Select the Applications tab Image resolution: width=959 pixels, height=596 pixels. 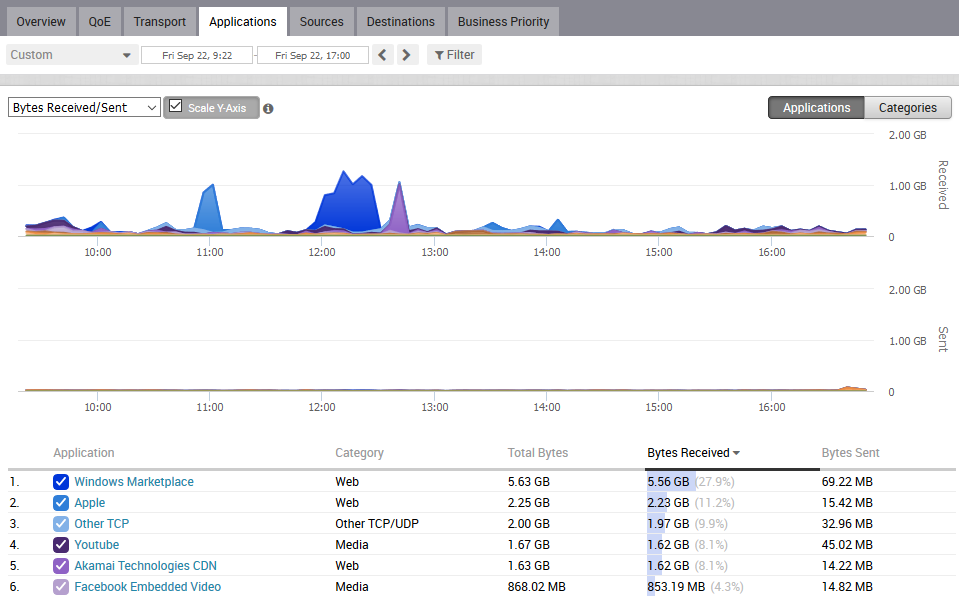243,21
